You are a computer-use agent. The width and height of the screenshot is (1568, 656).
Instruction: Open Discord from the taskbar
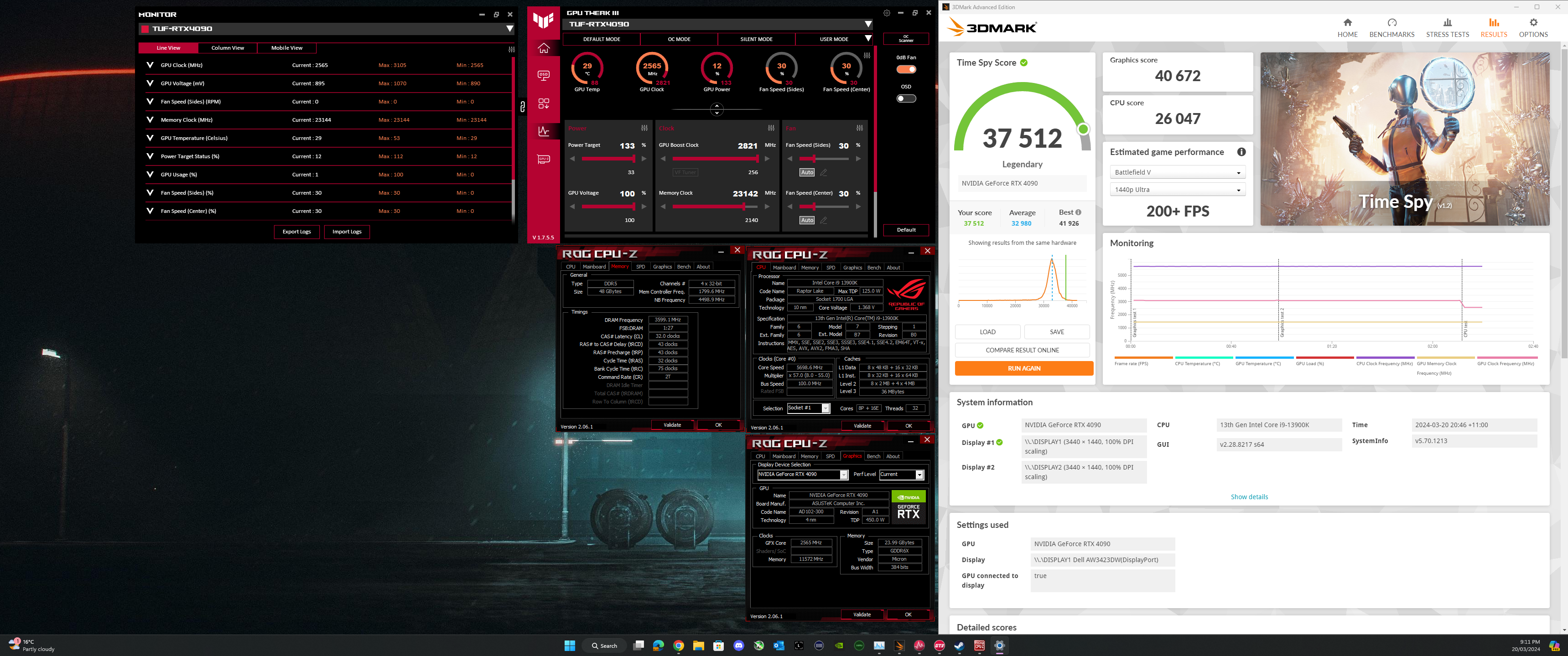[x=738, y=646]
